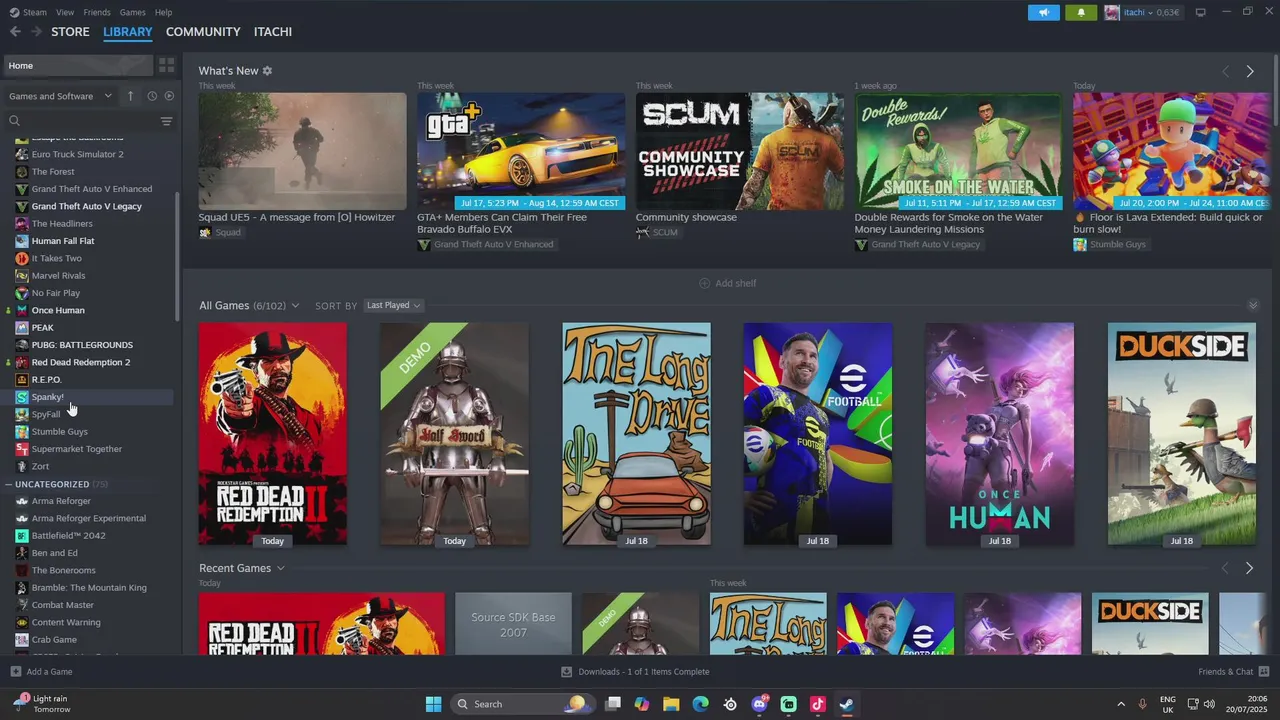Image resolution: width=1280 pixels, height=720 pixels.
Task: Open Source SDK Base 2007 recent tile
Action: point(513,624)
